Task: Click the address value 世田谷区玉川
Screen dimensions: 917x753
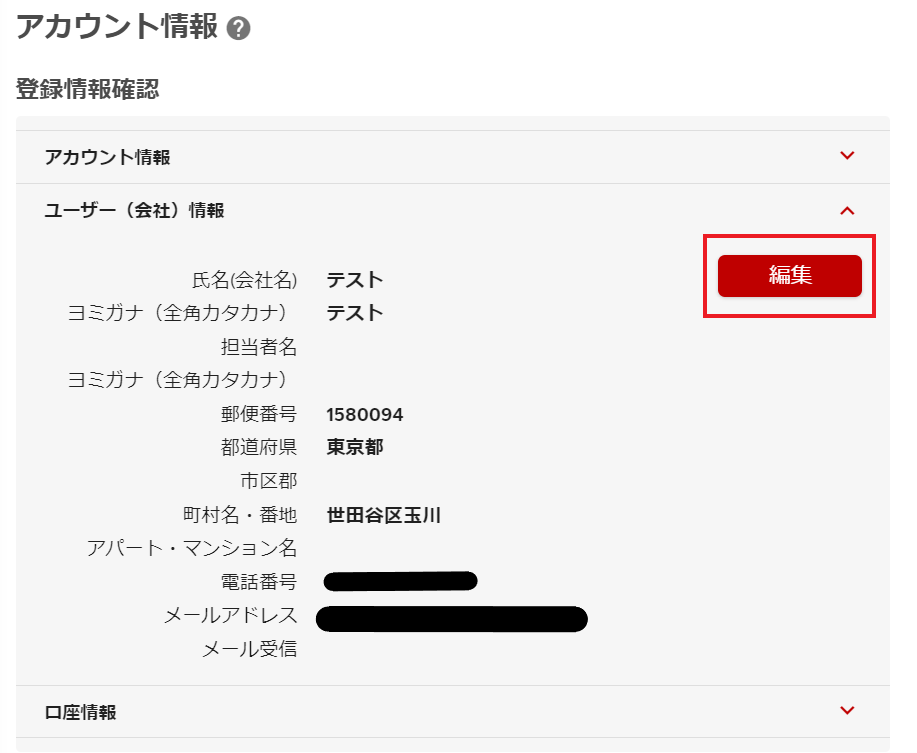Action: 384,516
